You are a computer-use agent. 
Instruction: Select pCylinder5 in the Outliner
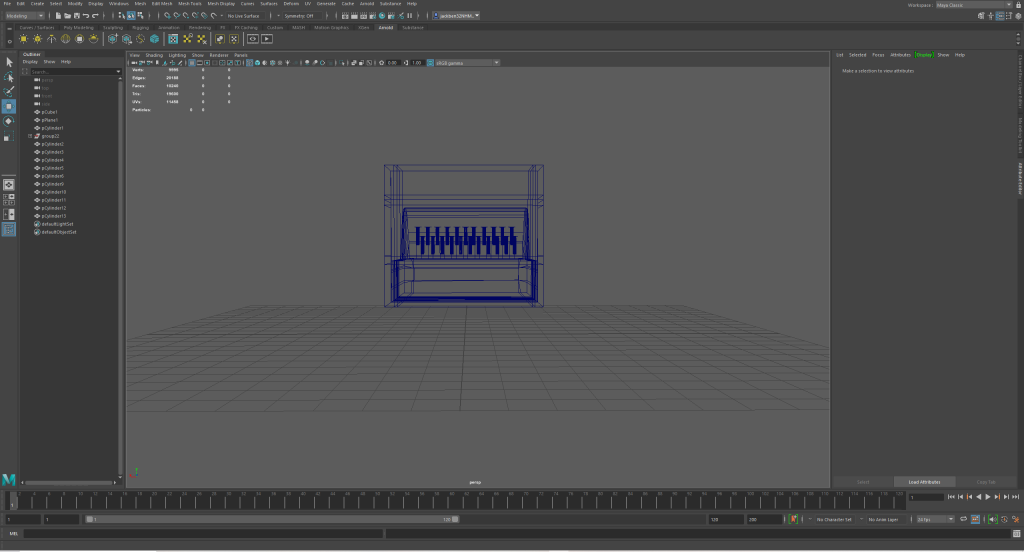point(53,168)
